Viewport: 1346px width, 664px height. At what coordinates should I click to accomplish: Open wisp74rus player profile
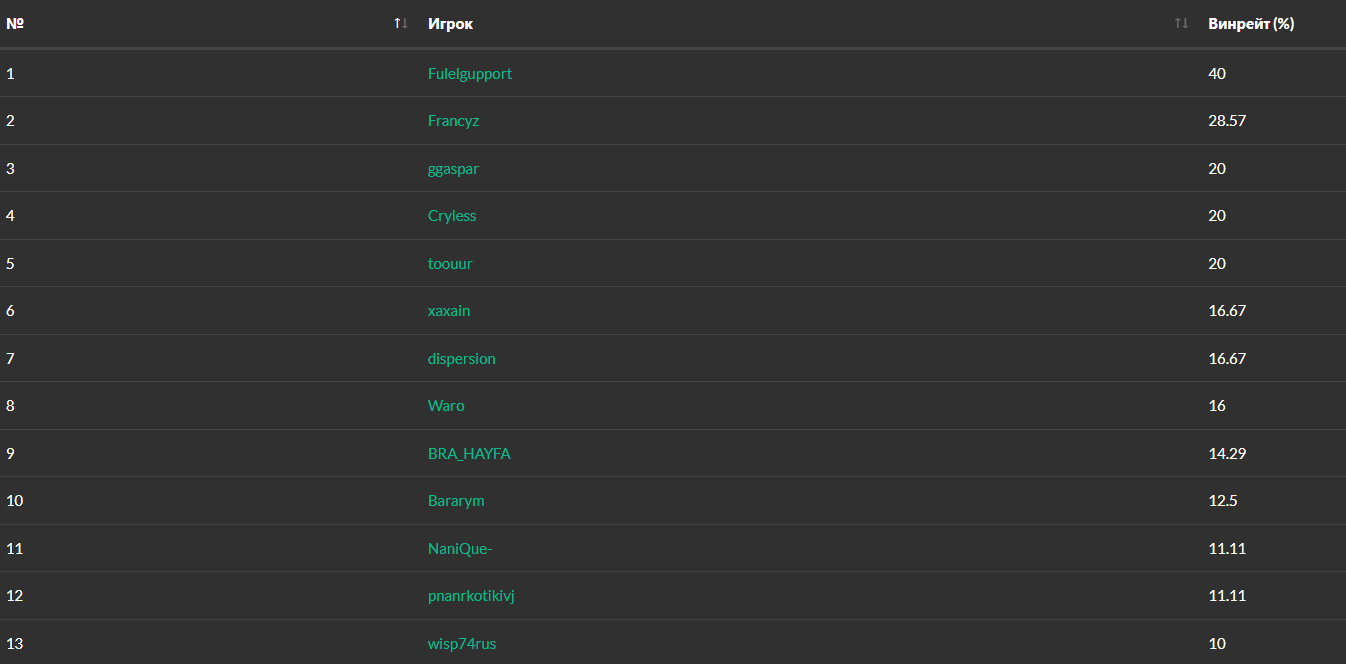click(462, 644)
